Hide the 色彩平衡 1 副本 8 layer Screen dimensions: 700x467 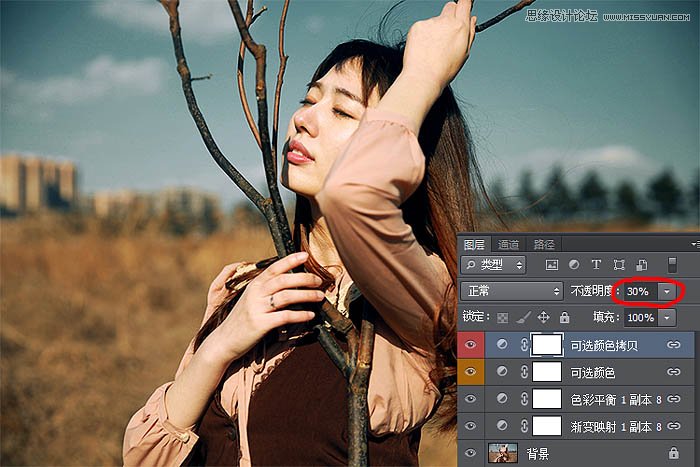tap(471, 399)
